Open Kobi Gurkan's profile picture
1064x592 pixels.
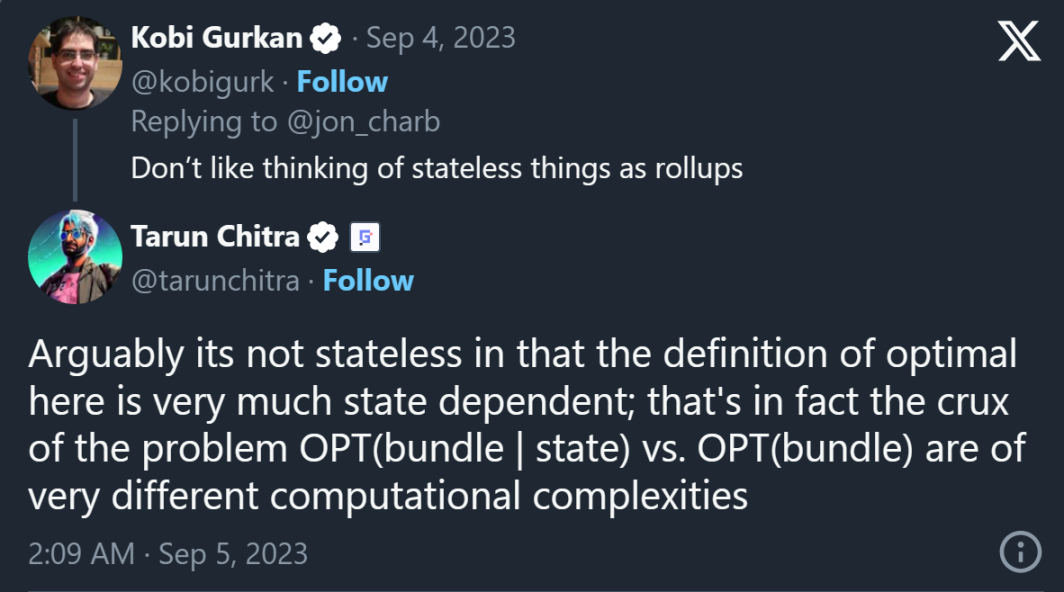point(75,63)
